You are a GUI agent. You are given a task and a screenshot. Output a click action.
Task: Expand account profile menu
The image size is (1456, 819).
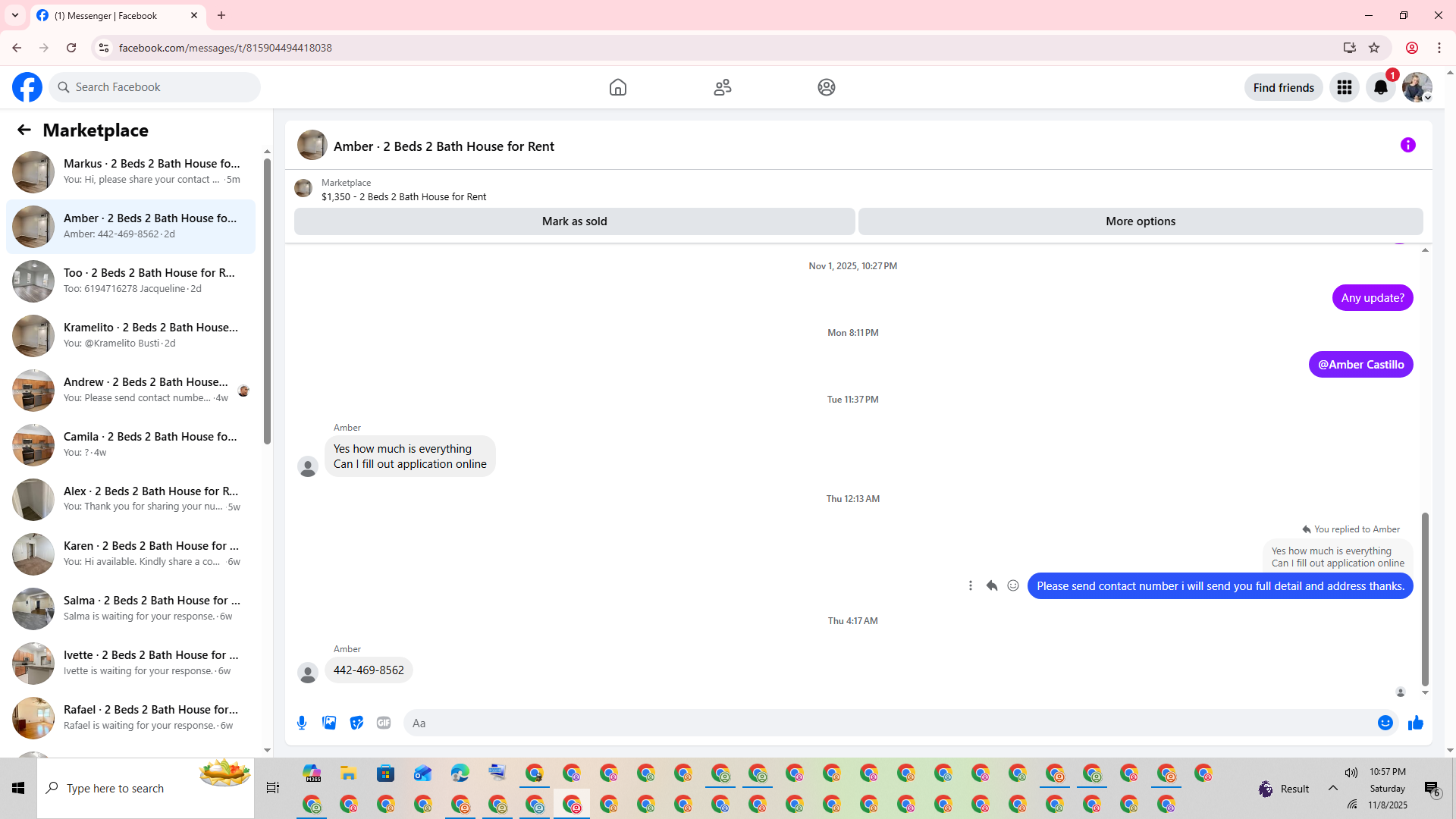(x=1417, y=87)
